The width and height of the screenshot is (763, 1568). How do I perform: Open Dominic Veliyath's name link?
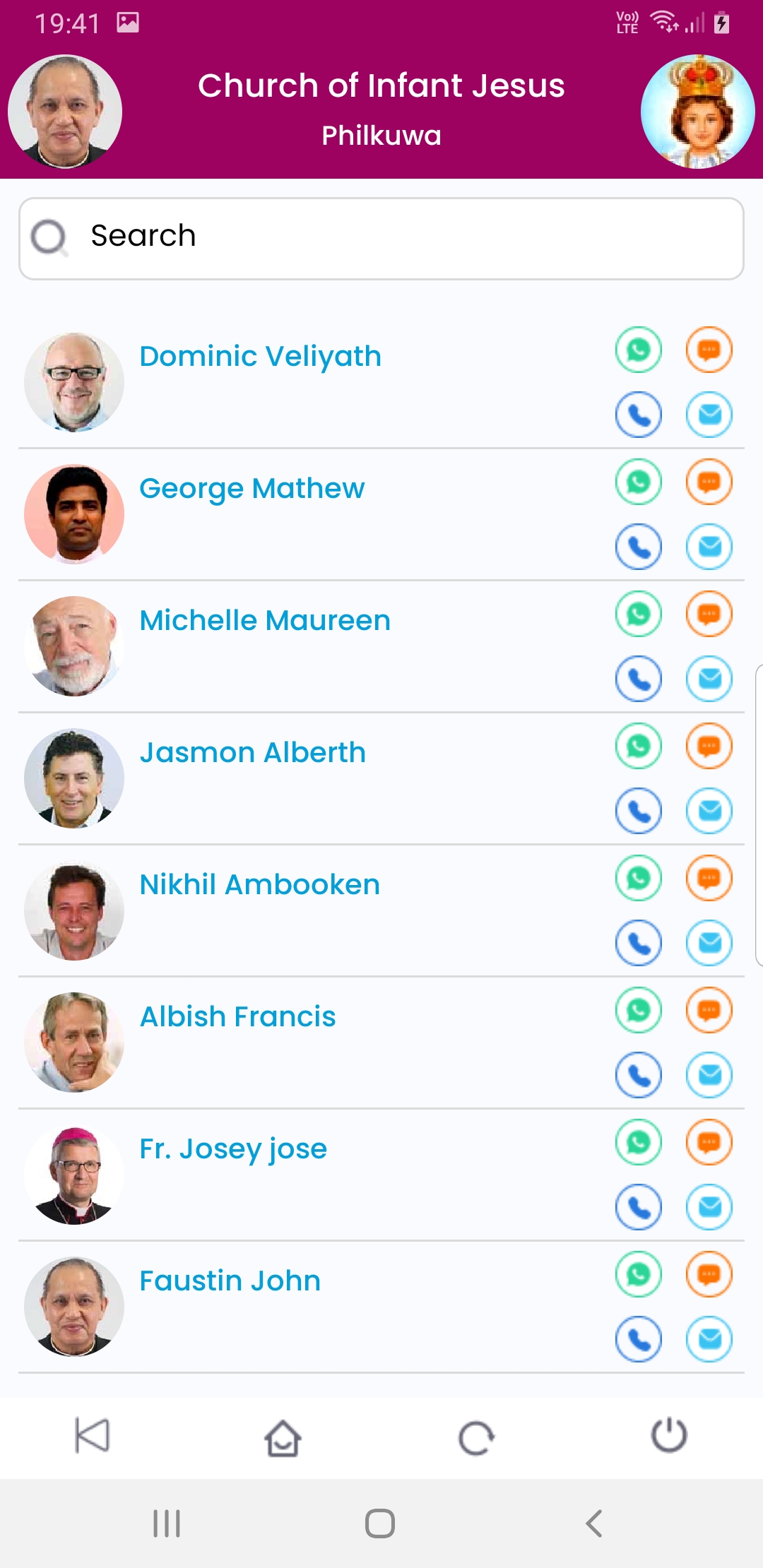pos(260,356)
